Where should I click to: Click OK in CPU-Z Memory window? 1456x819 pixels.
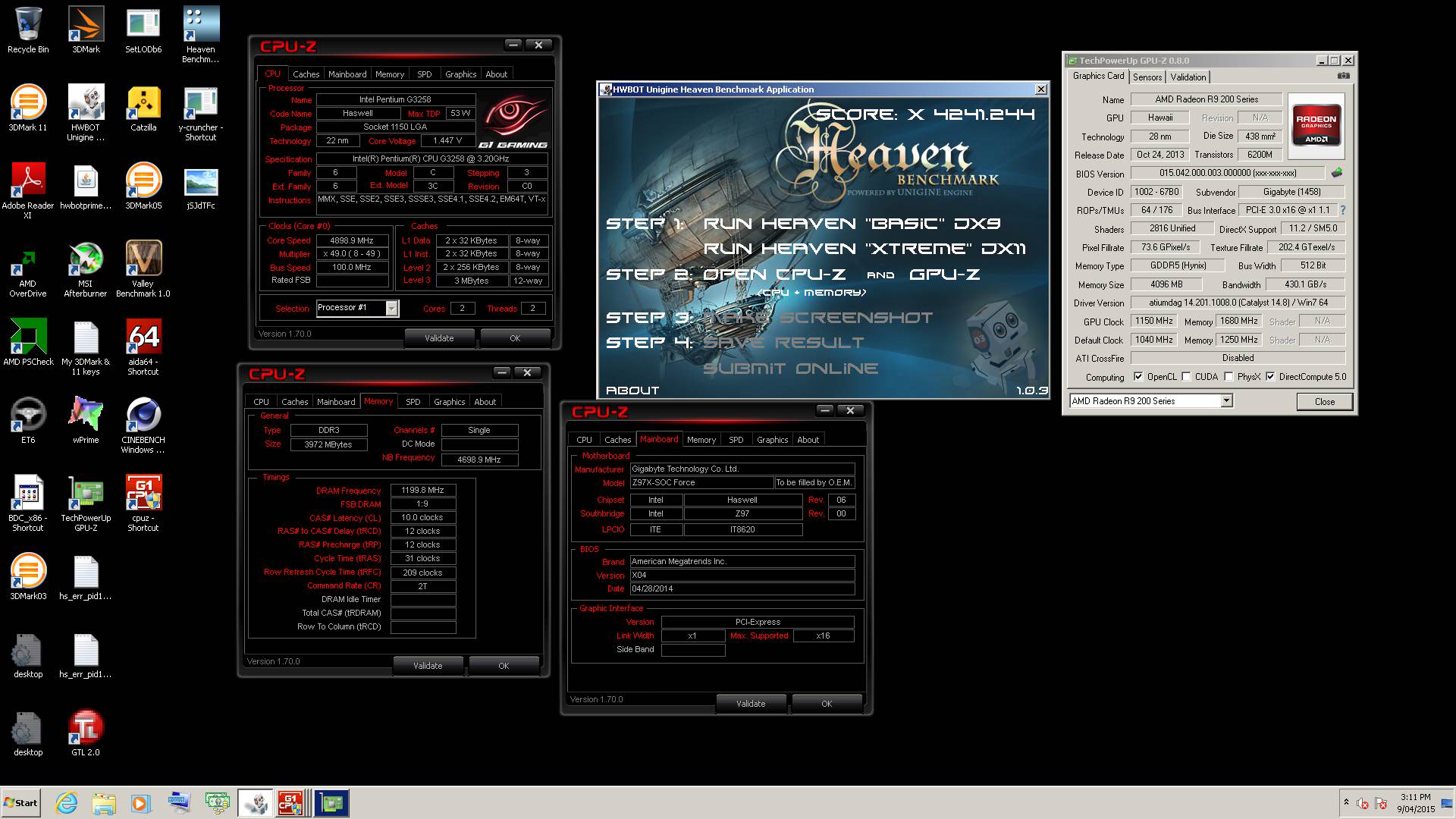[504, 666]
